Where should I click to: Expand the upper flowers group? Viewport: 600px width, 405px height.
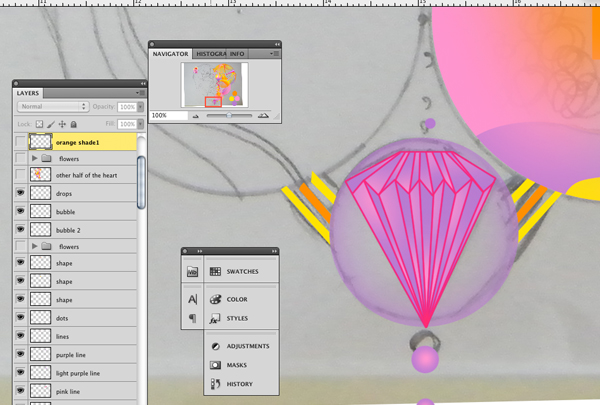[x=34, y=158]
